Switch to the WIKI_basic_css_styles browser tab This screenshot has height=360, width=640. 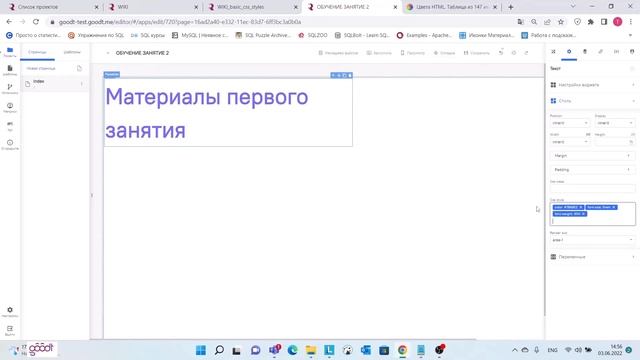[x=252, y=7]
